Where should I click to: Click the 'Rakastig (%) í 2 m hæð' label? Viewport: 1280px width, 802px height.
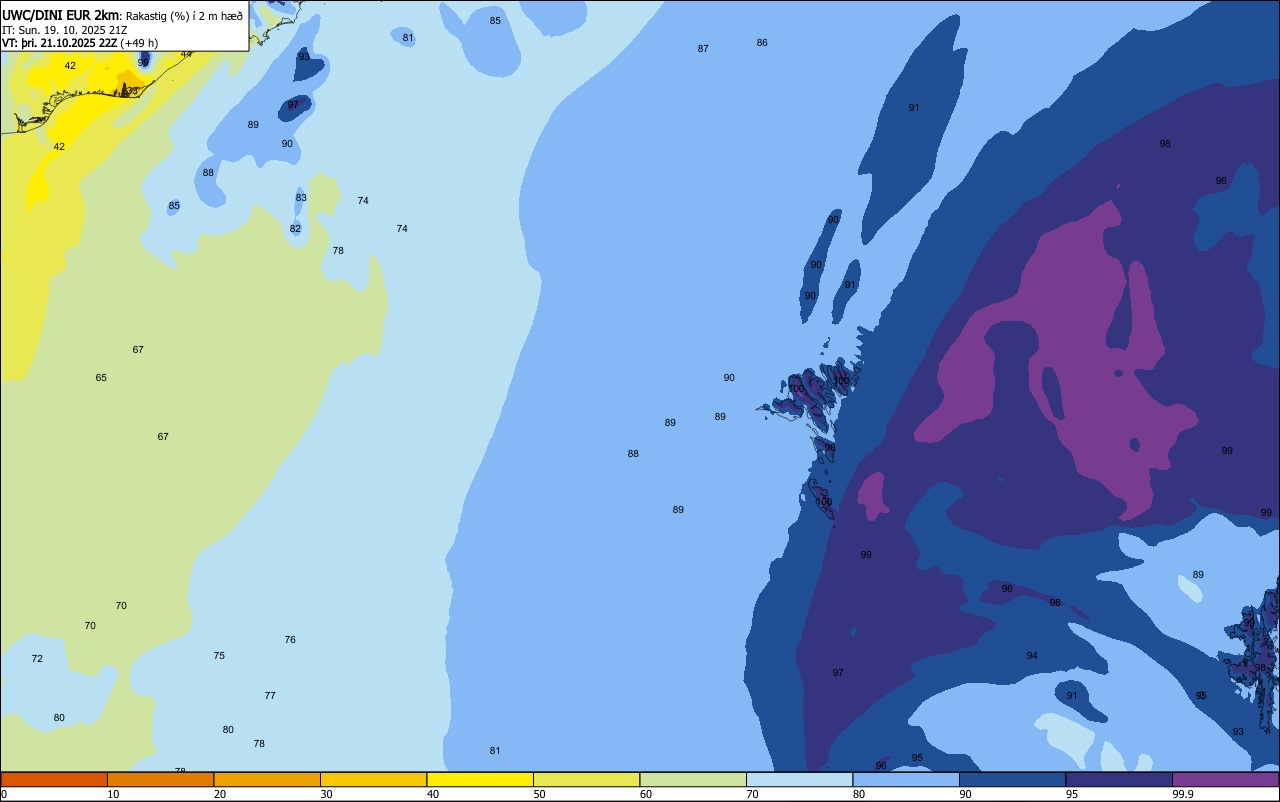click(184, 16)
